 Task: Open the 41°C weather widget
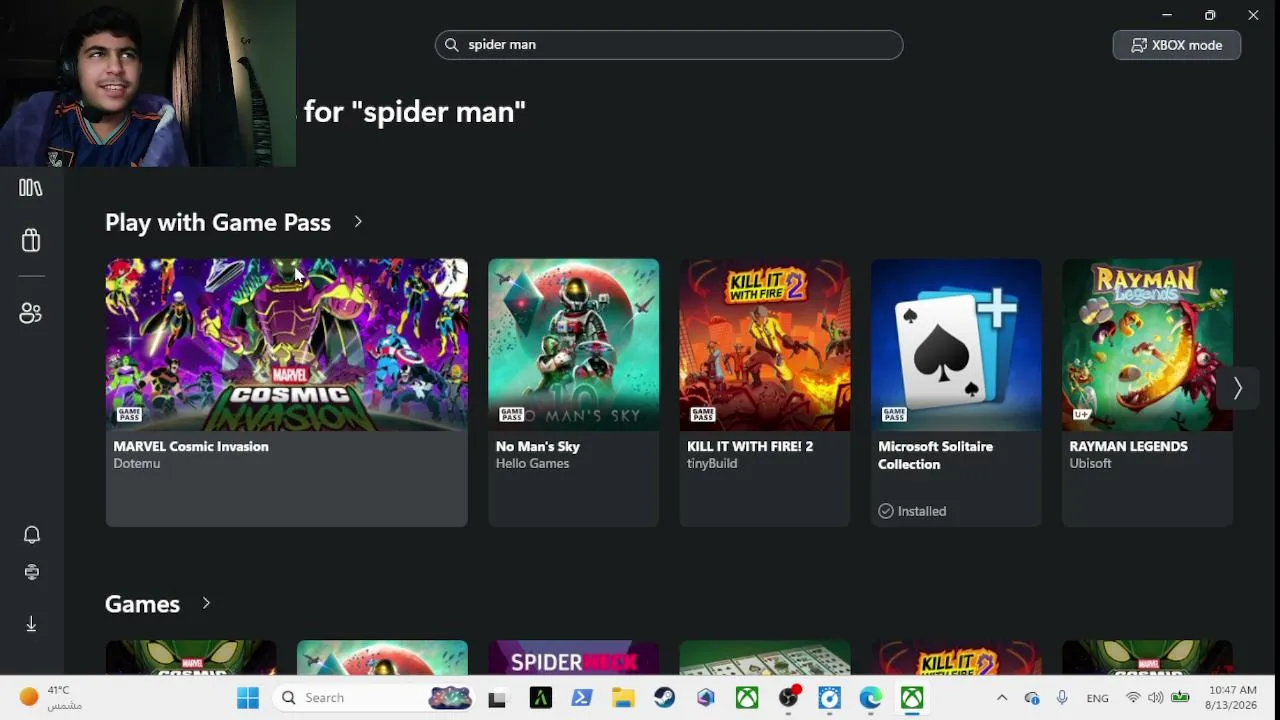(50, 698)
